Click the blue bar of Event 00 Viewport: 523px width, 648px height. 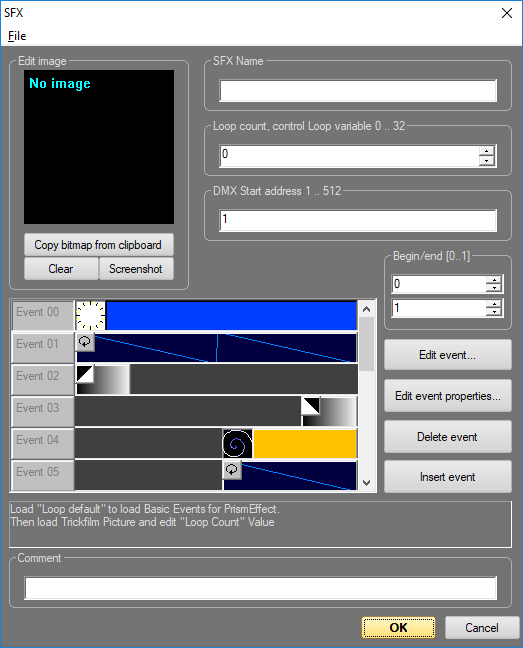coord(231,315)
